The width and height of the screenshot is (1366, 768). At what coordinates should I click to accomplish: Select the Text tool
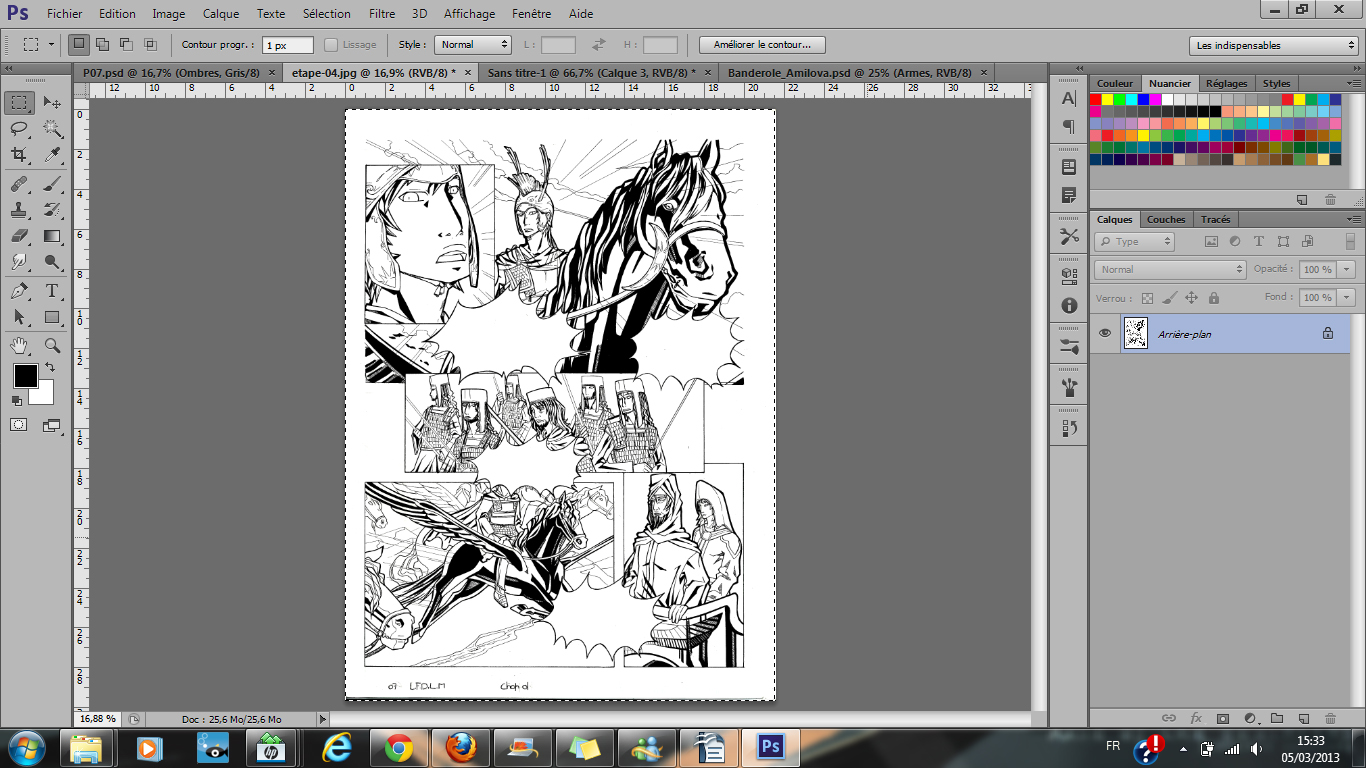click(52, 291)
